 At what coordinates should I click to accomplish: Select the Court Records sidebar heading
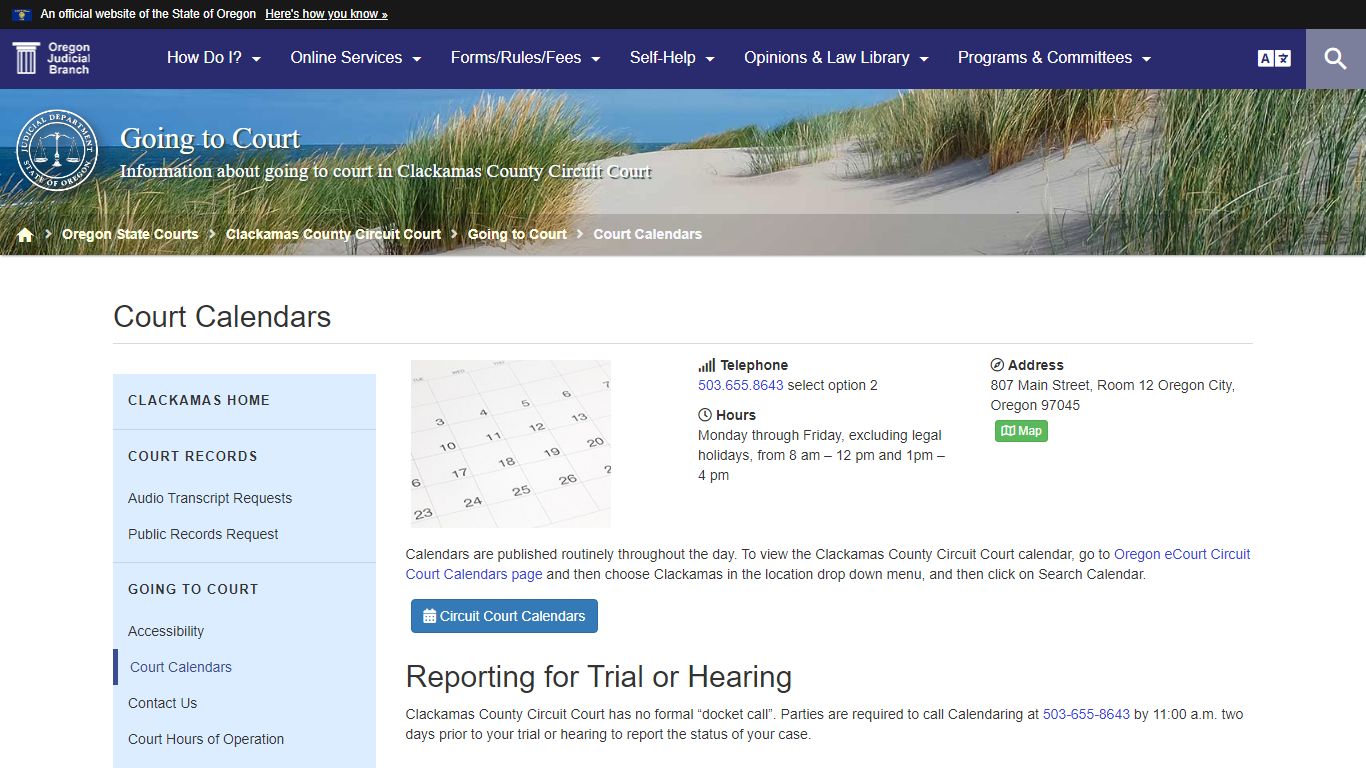click(x=193, y=456)
